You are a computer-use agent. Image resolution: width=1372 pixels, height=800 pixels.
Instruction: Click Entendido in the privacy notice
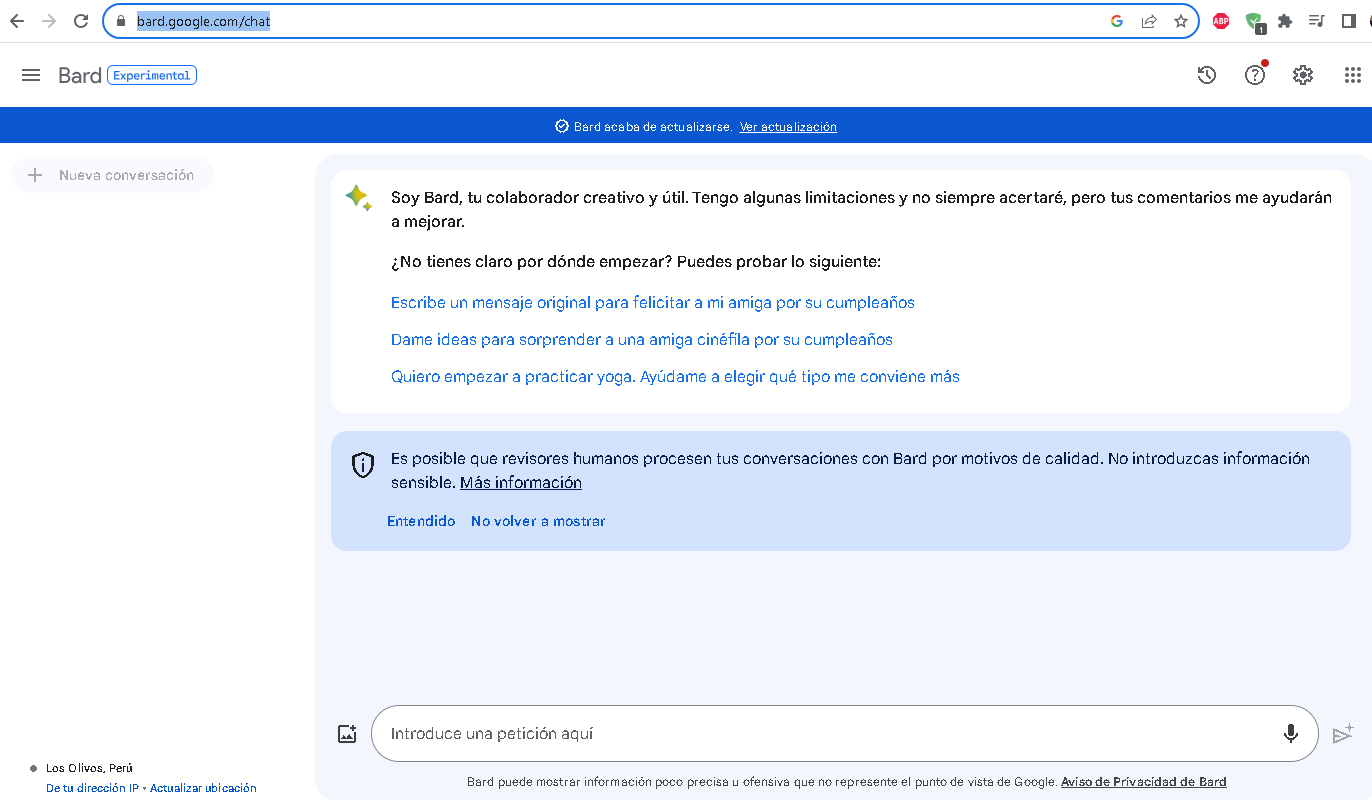[421, 521]
